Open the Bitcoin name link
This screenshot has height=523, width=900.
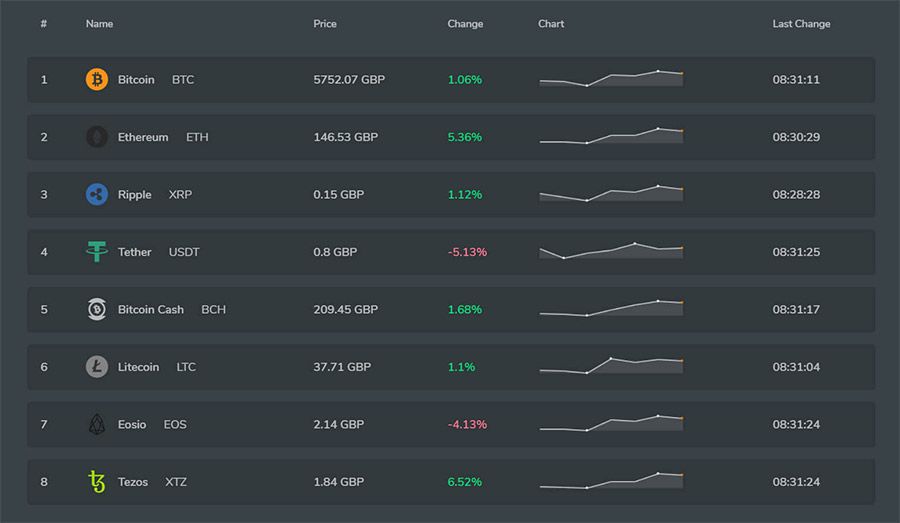pyautogui.click(x=136, y=80)
